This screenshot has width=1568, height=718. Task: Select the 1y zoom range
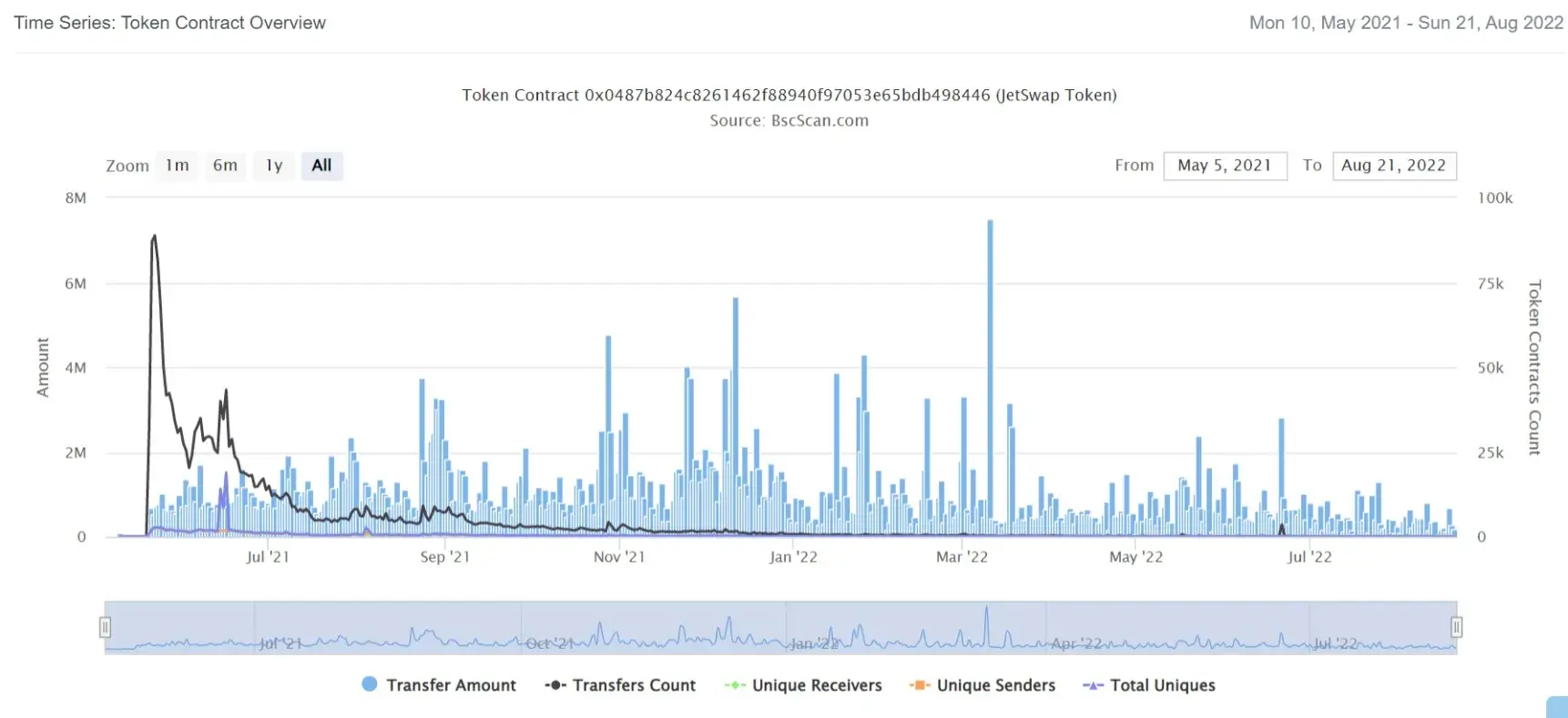tap(274, 166)
